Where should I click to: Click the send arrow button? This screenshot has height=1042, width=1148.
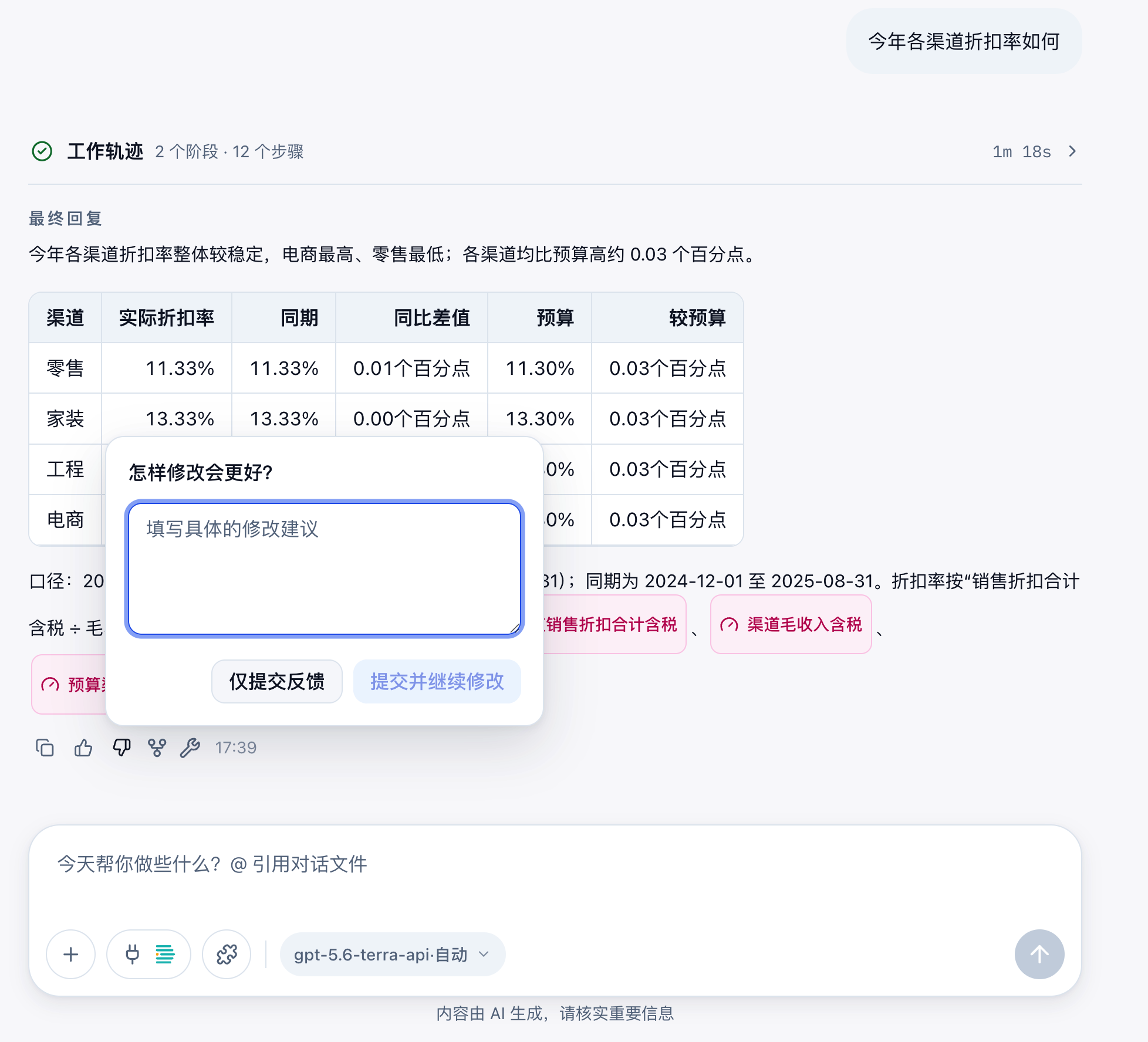1039,954
